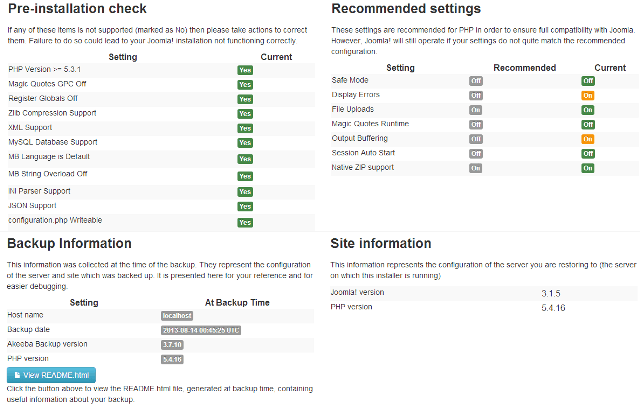
Task: Click the Yes badge for INI Parser Support
Action: [245, 191]
